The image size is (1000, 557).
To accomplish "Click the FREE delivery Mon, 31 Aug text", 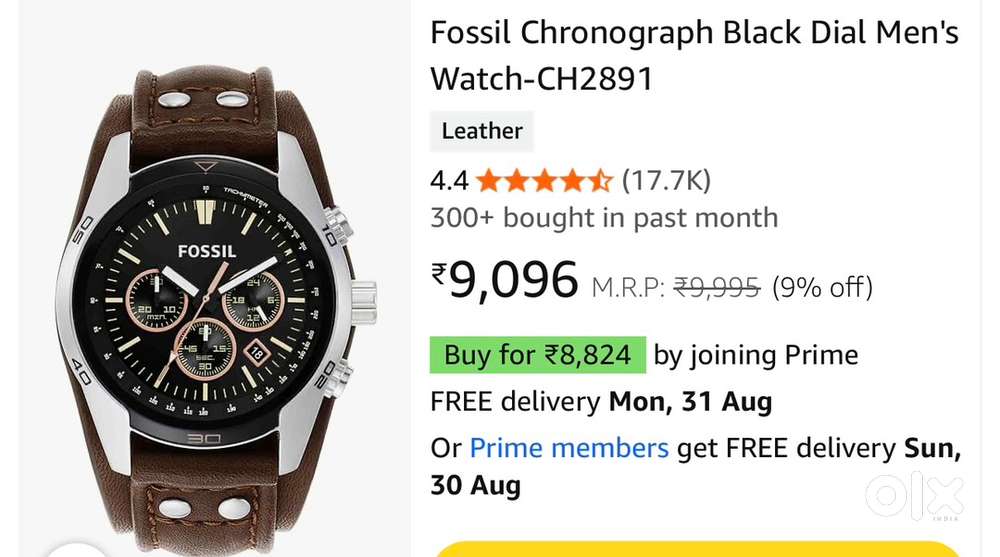I will tap(601, 402).
